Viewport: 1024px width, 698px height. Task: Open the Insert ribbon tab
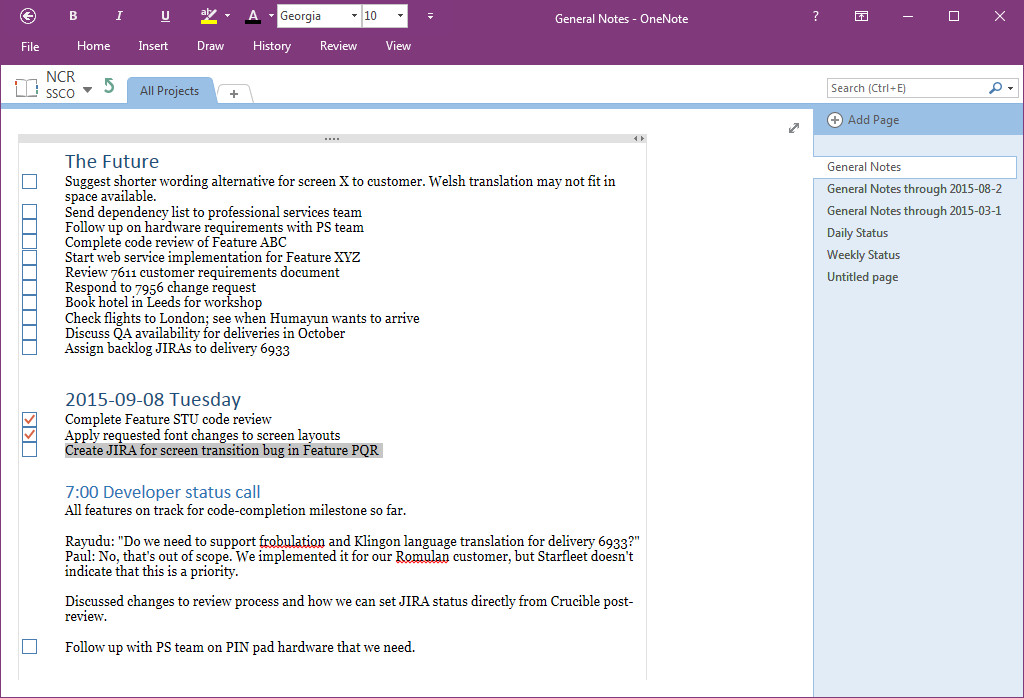click(x=153, y=46)
